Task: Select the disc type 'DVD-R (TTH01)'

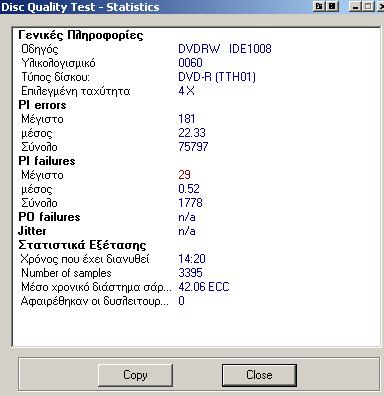Action: (x=217, y=77)
